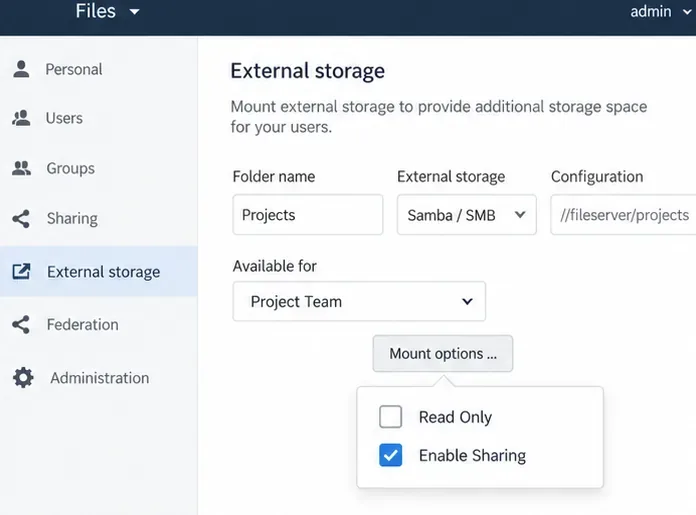Click the Files title in header
This screenshot has width=696, height=515.
pyautogui.click(x=95, y=11)
